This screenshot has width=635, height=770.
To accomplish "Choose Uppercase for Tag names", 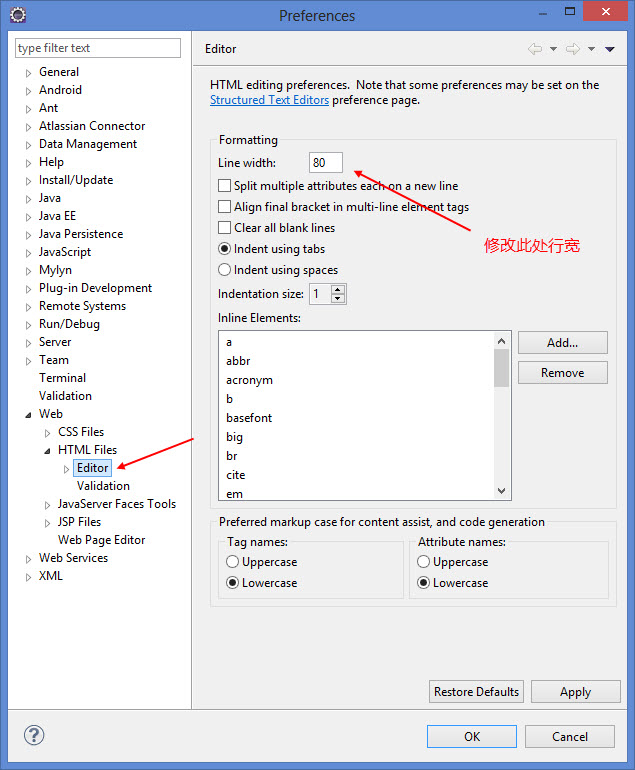I will (233, 562).
